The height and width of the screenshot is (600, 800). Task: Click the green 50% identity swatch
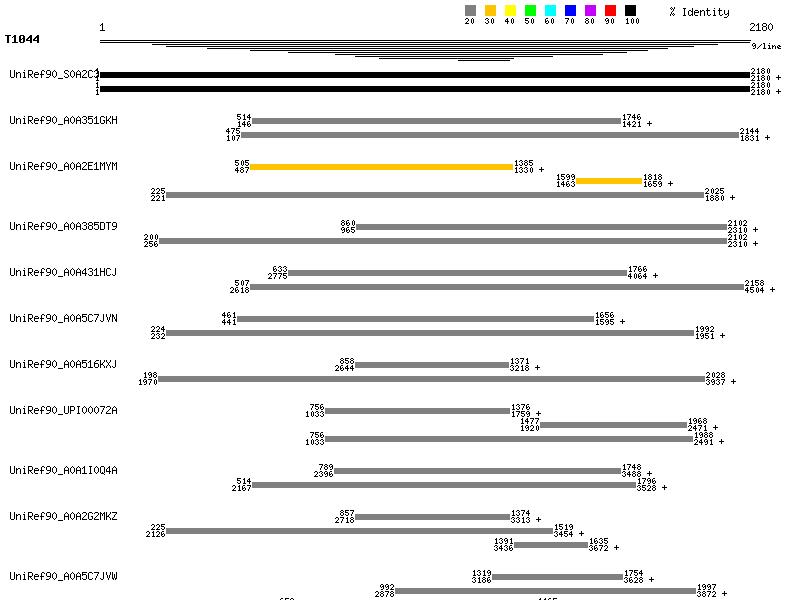(530, 11)
